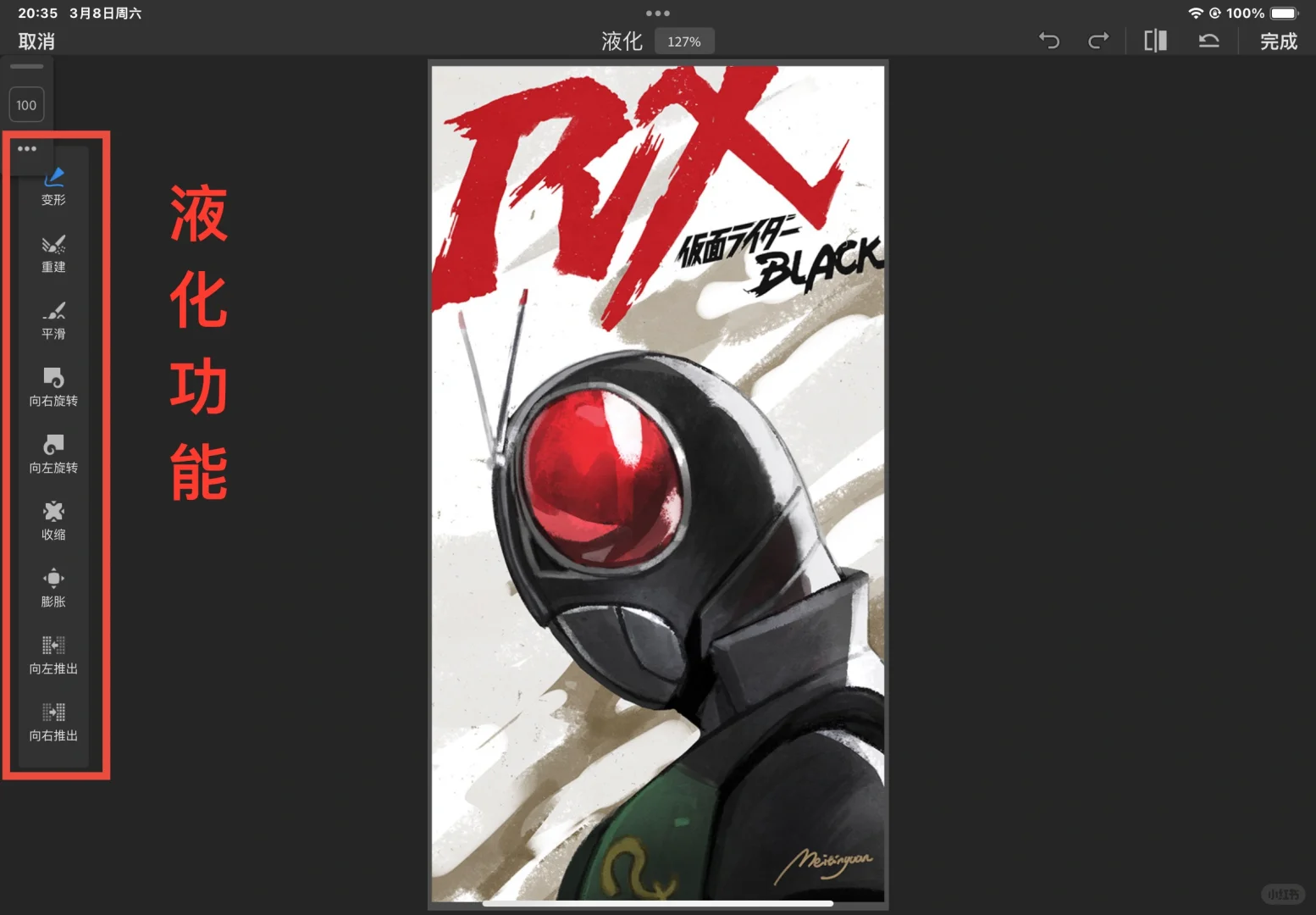
Task: Click the battery indicator icon
Action: coord(1284,13)
